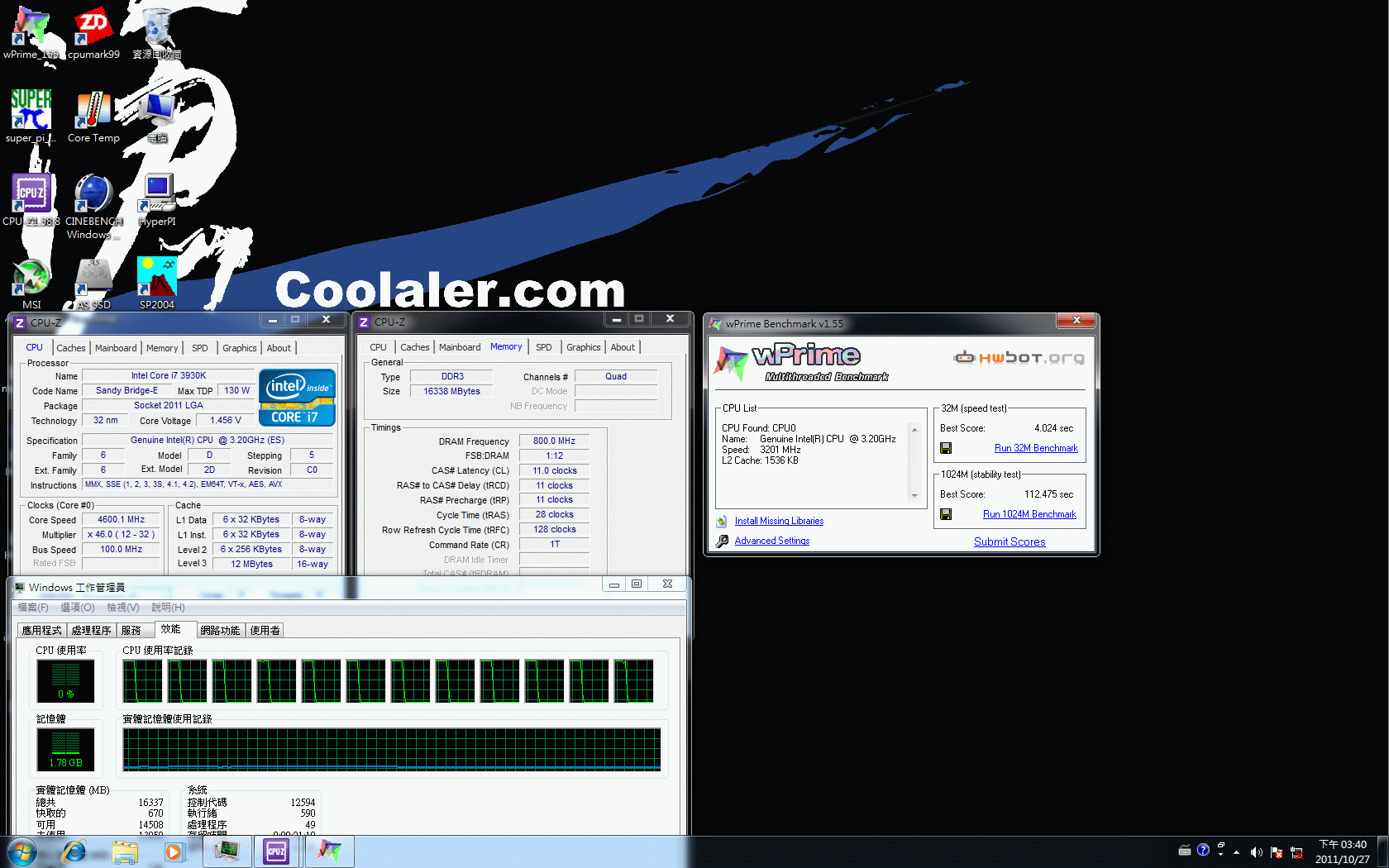Switch to wPrime via its taskbar button
This screenshot has height=868, width=1389.
330,851
